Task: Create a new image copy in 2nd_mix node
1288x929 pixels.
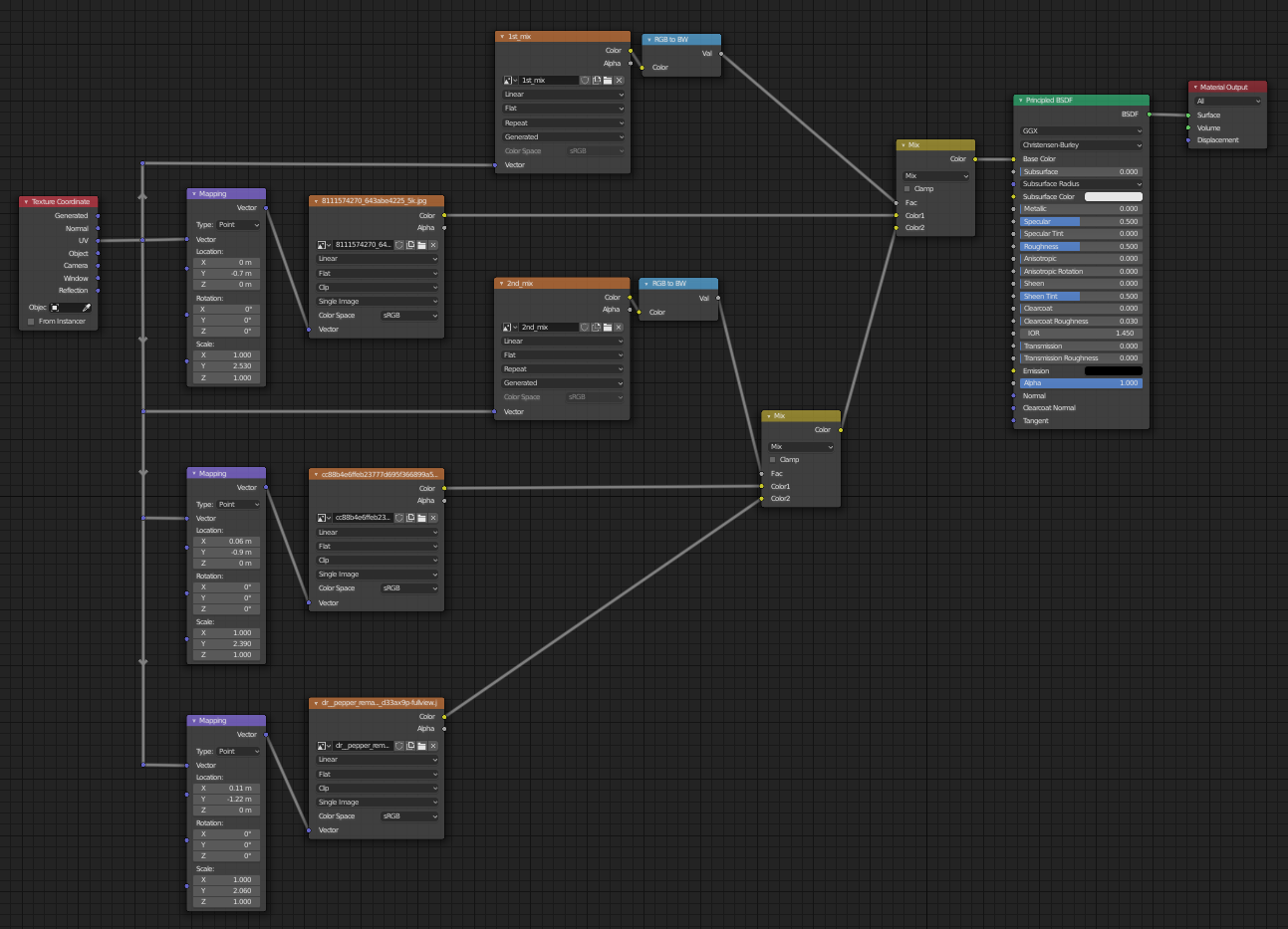Action: (596, 327)
